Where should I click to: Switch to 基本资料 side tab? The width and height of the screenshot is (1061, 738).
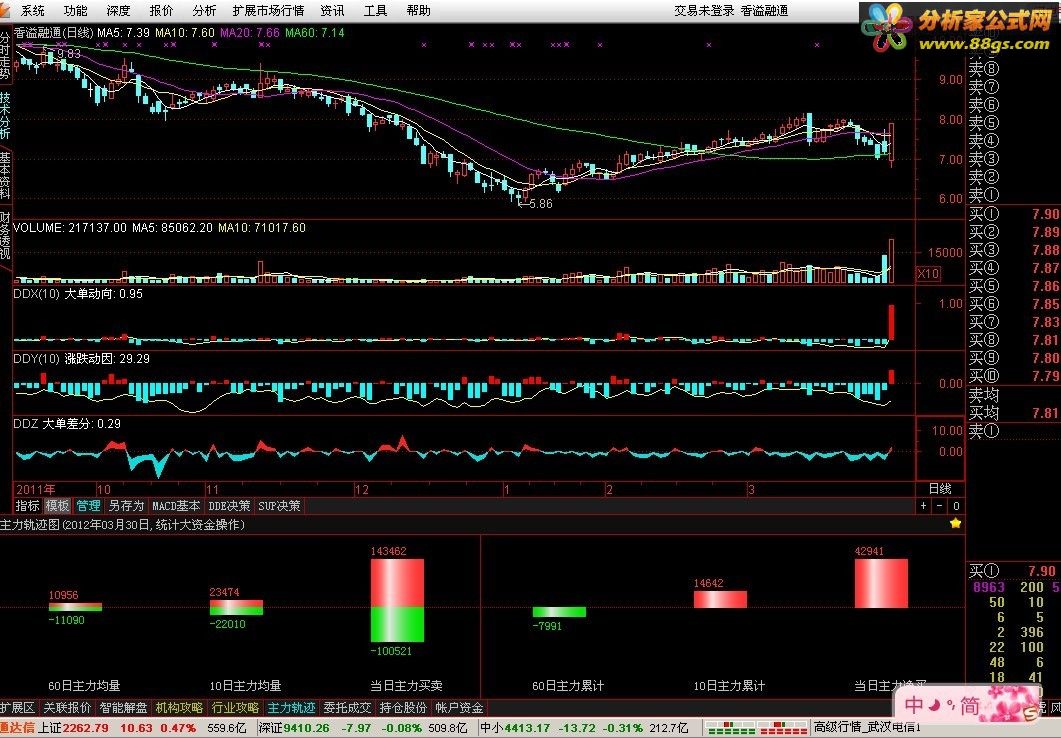click(5, 175)
